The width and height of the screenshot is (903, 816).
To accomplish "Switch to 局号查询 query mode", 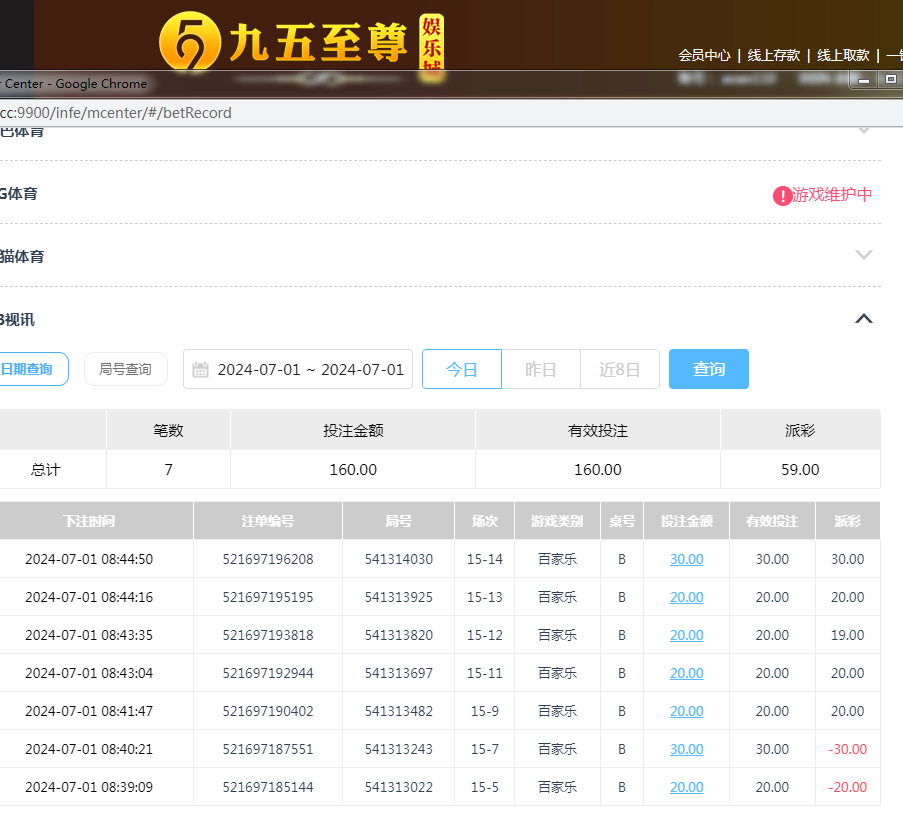I will tap(125, 369).
